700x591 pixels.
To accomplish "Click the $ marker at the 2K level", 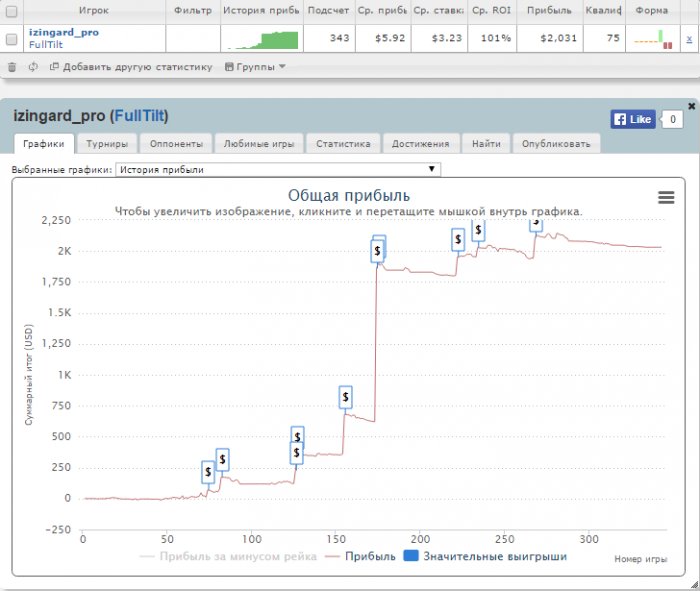I will pyautogui.click(x=378, y=251).
